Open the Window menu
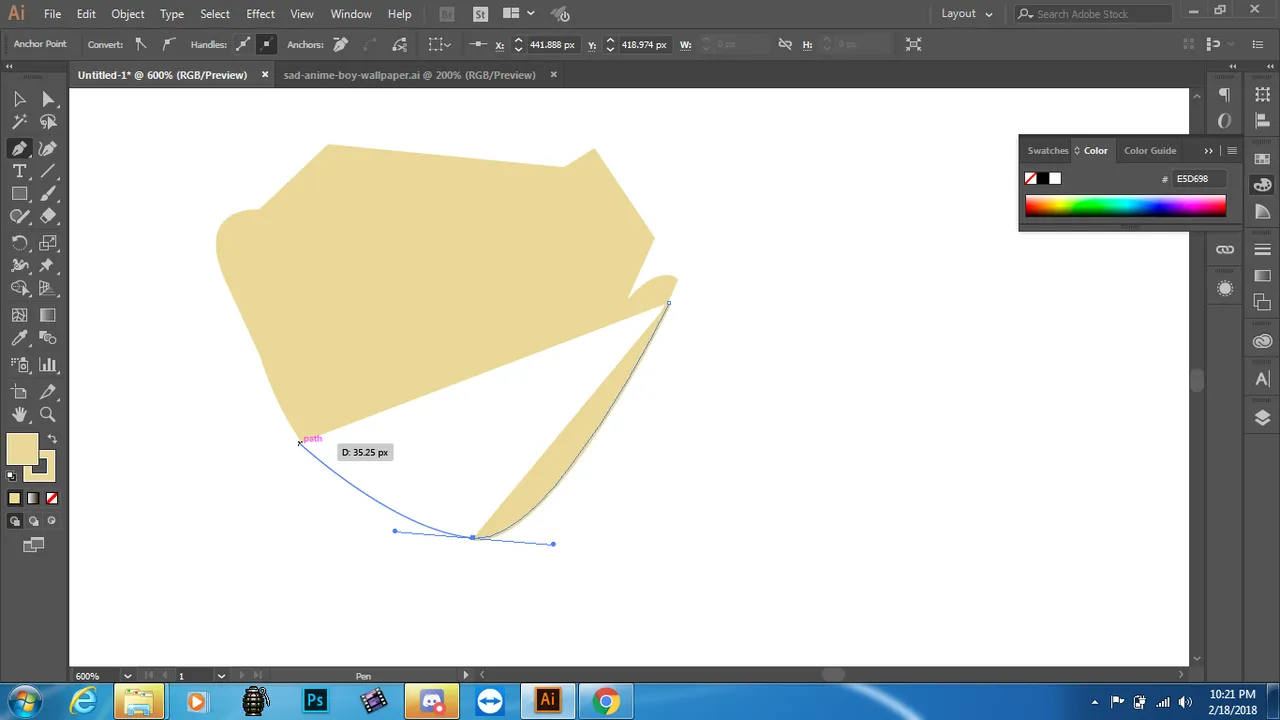1280x720 pixels. tap(351, 14)
